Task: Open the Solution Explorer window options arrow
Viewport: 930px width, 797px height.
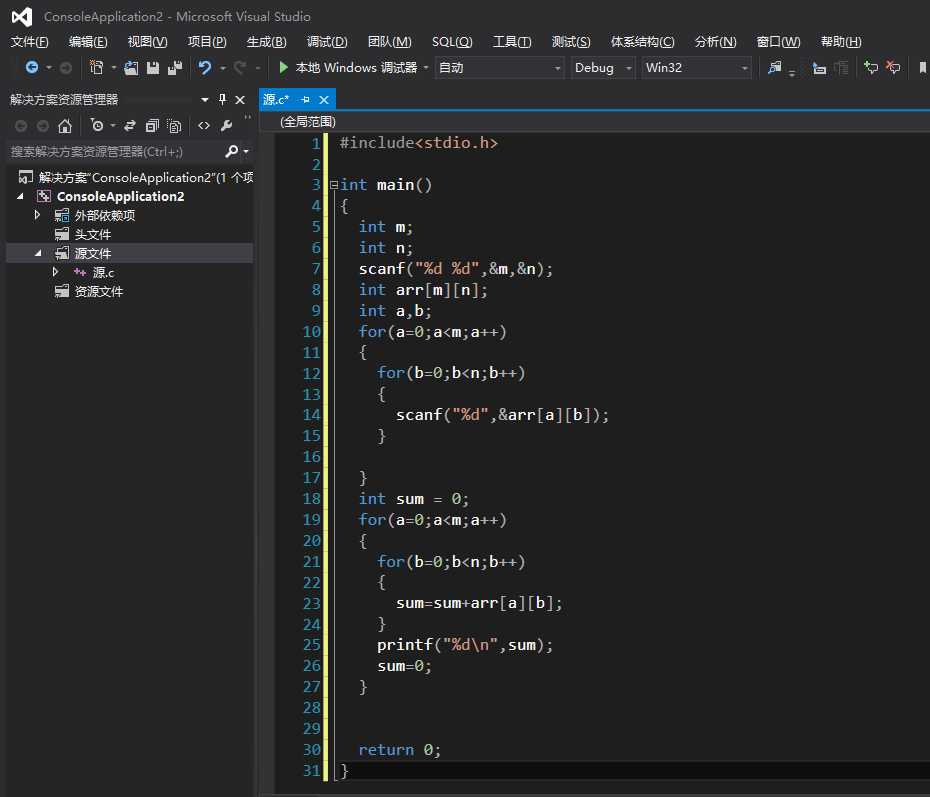Action: [205, 100]
